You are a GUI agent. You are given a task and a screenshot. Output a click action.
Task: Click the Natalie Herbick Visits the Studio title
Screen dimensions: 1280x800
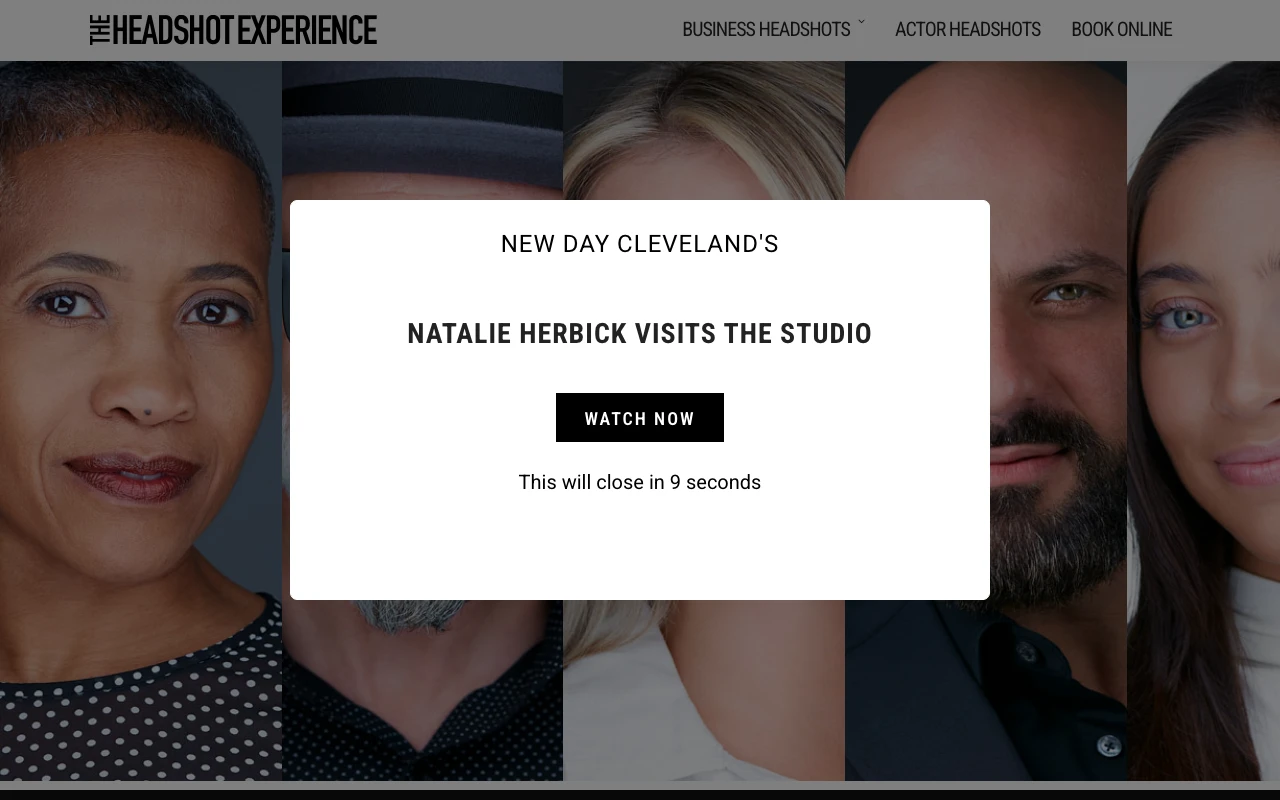640,334
